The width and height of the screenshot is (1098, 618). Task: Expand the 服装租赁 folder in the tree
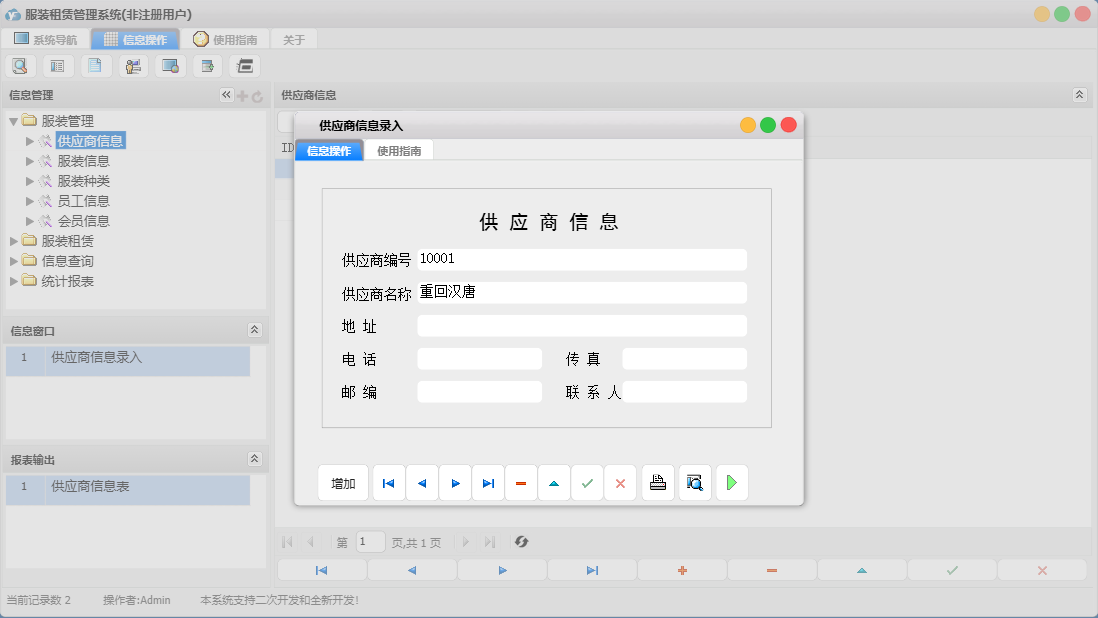(x=14, y=241)
